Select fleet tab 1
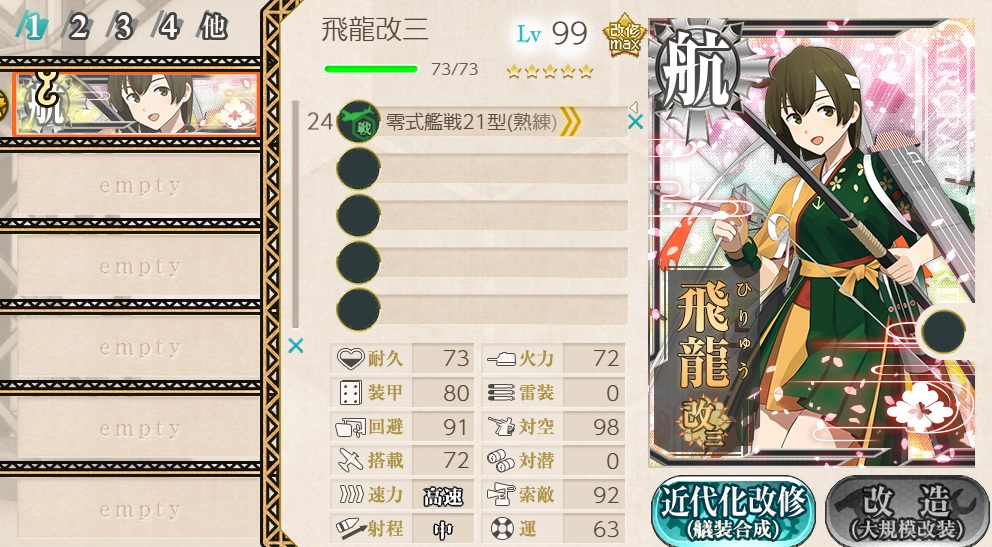Viewport: 992px width, 547px height. click(x=32, y=27)
